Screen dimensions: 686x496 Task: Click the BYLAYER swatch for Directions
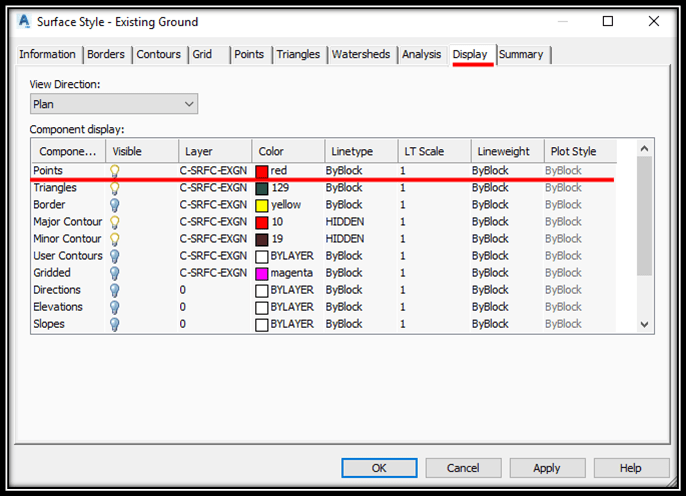tap(262, 291)
